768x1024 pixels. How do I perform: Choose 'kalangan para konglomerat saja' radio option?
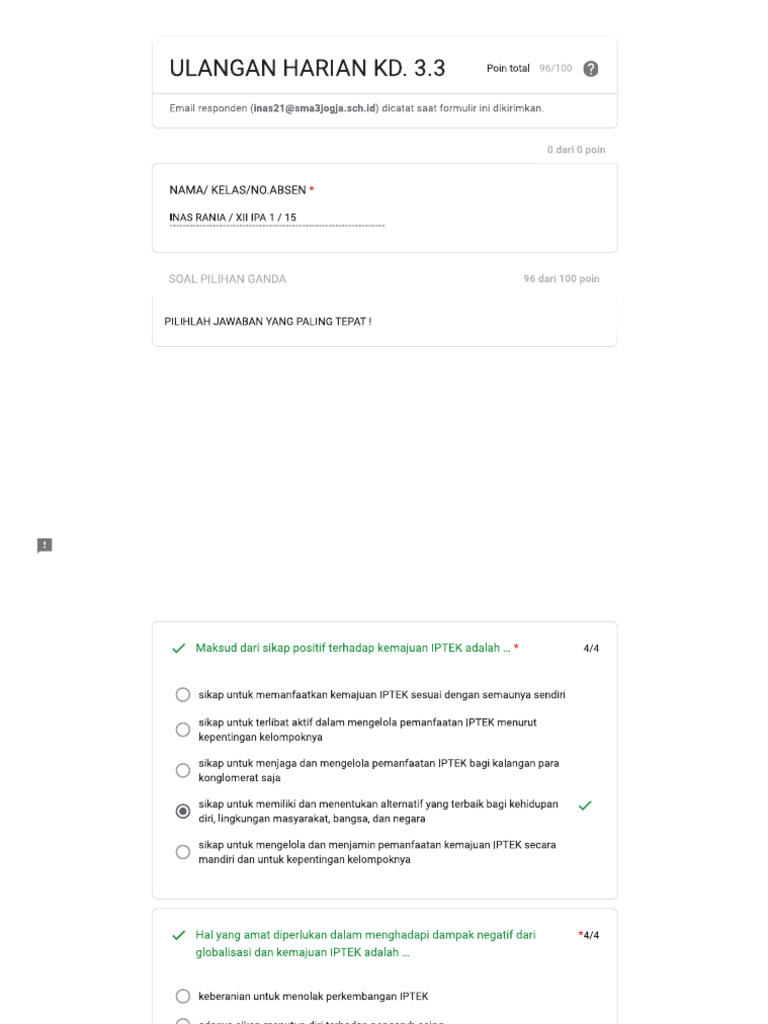click(x=183, y=771)
